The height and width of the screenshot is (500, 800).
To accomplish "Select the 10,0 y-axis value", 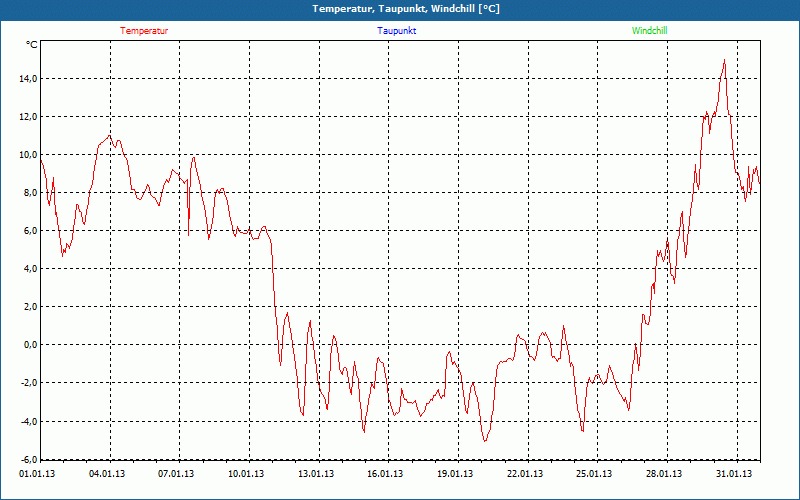I will tap(28, 155).
